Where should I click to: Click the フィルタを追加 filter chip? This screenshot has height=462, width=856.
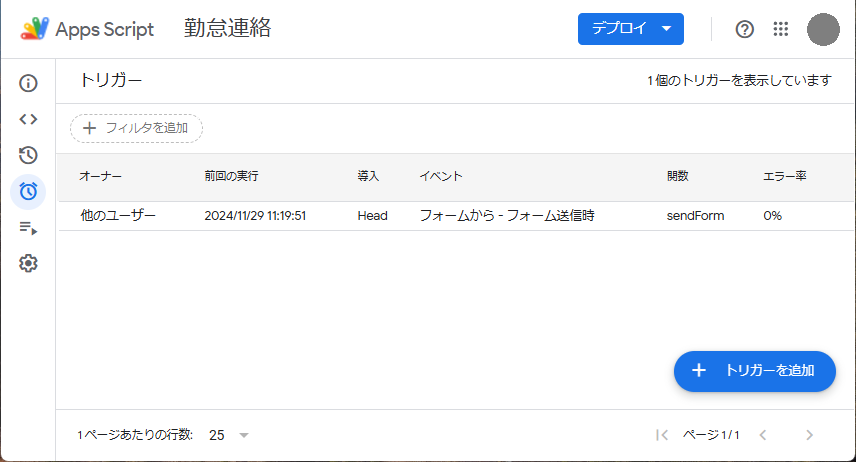(136, 128)
